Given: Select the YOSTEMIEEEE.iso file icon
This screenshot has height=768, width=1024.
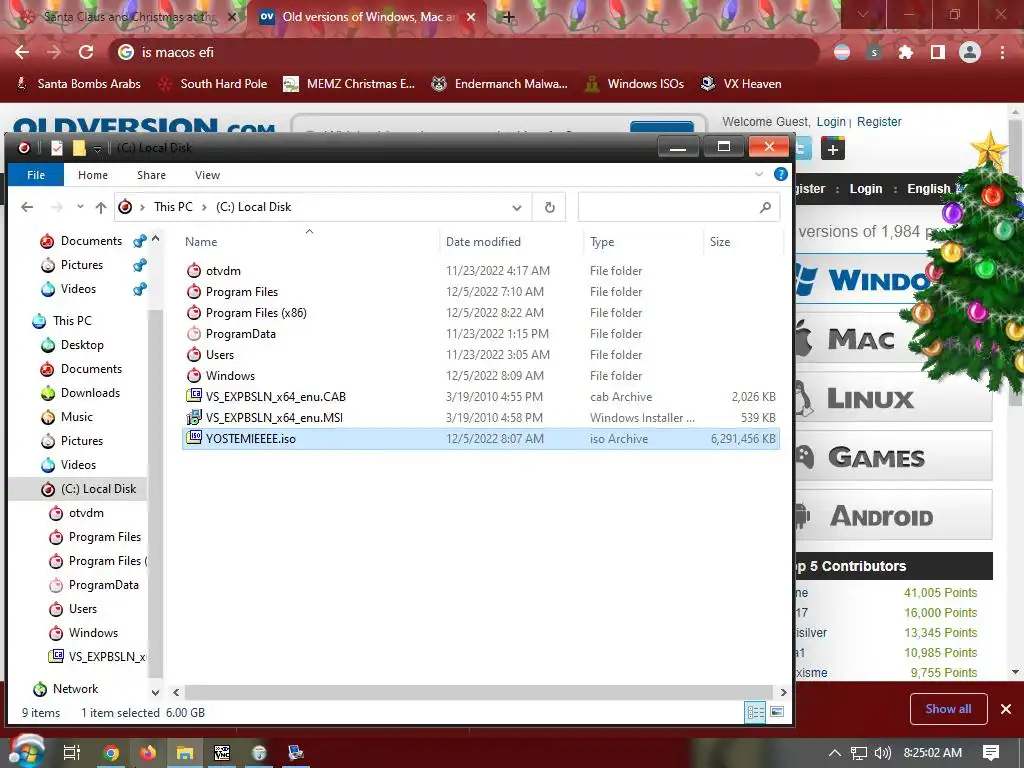Looking at the screenshot, I should [x=194, y=438].
